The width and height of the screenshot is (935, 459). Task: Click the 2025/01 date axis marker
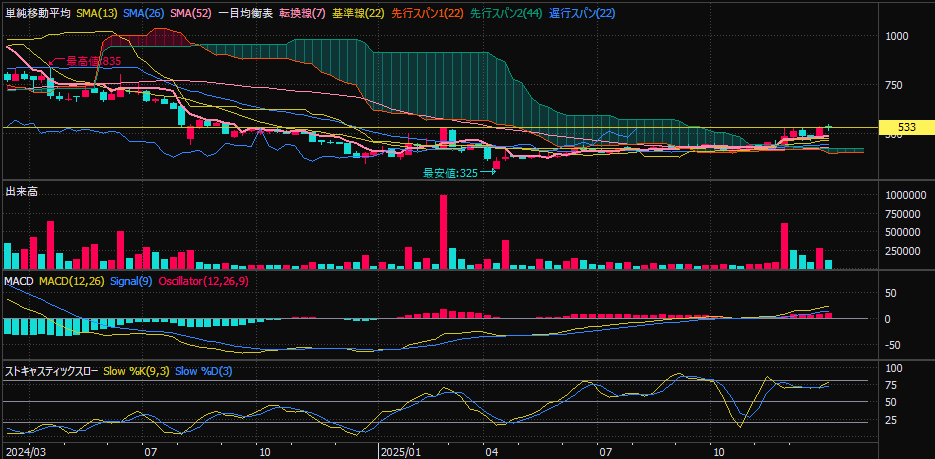pos(403,451)
